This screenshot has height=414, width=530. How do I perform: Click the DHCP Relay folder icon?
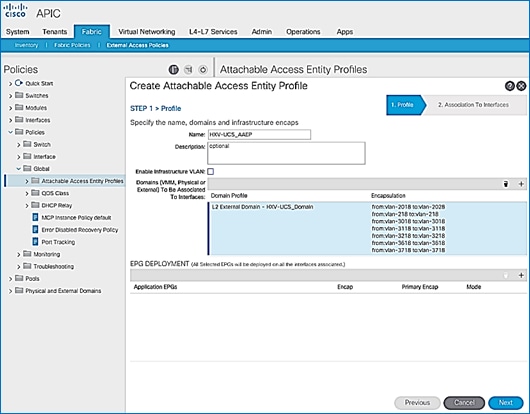click(x=35, y=205)
